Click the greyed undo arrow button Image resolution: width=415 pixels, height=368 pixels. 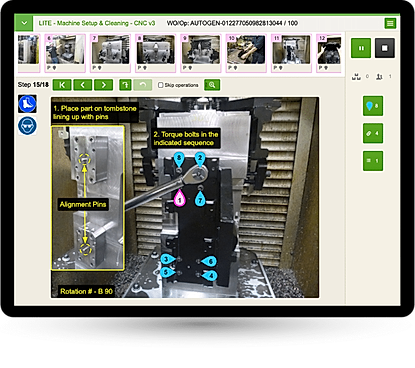pyautogui.click(x=143, y=85)
